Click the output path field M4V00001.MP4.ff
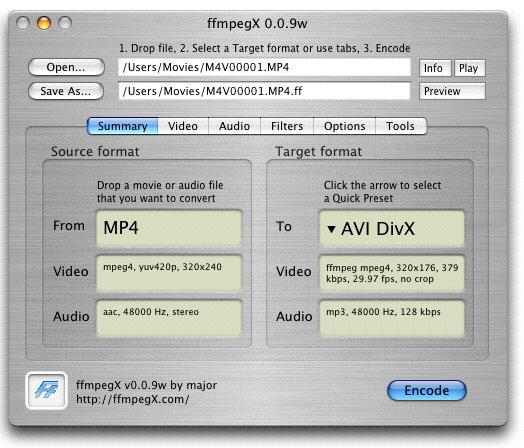This screenshot has width=524, height=448. click(x=264, y=91)
